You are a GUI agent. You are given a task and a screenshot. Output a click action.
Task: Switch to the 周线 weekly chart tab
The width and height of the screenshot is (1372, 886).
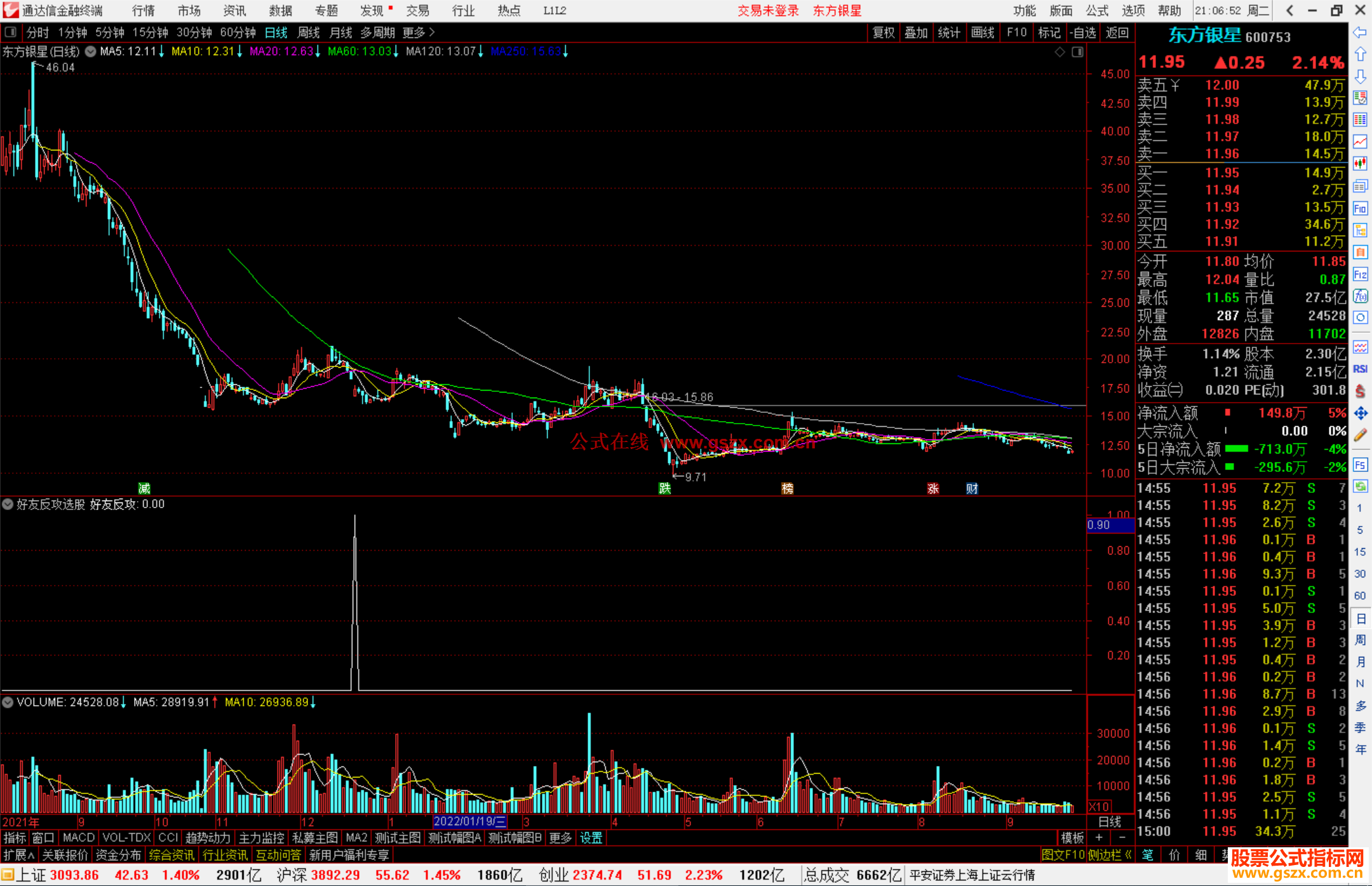click(309, 32)
